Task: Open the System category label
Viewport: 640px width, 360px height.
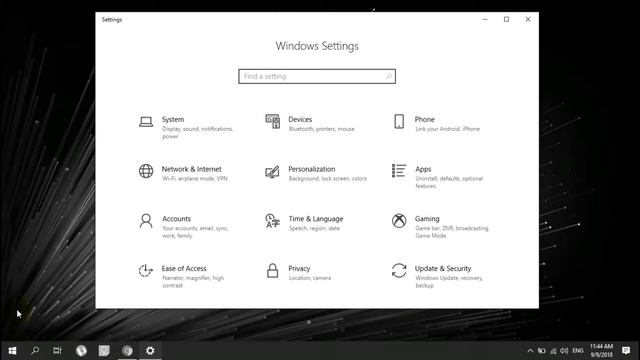Action: tap(173, 119)
